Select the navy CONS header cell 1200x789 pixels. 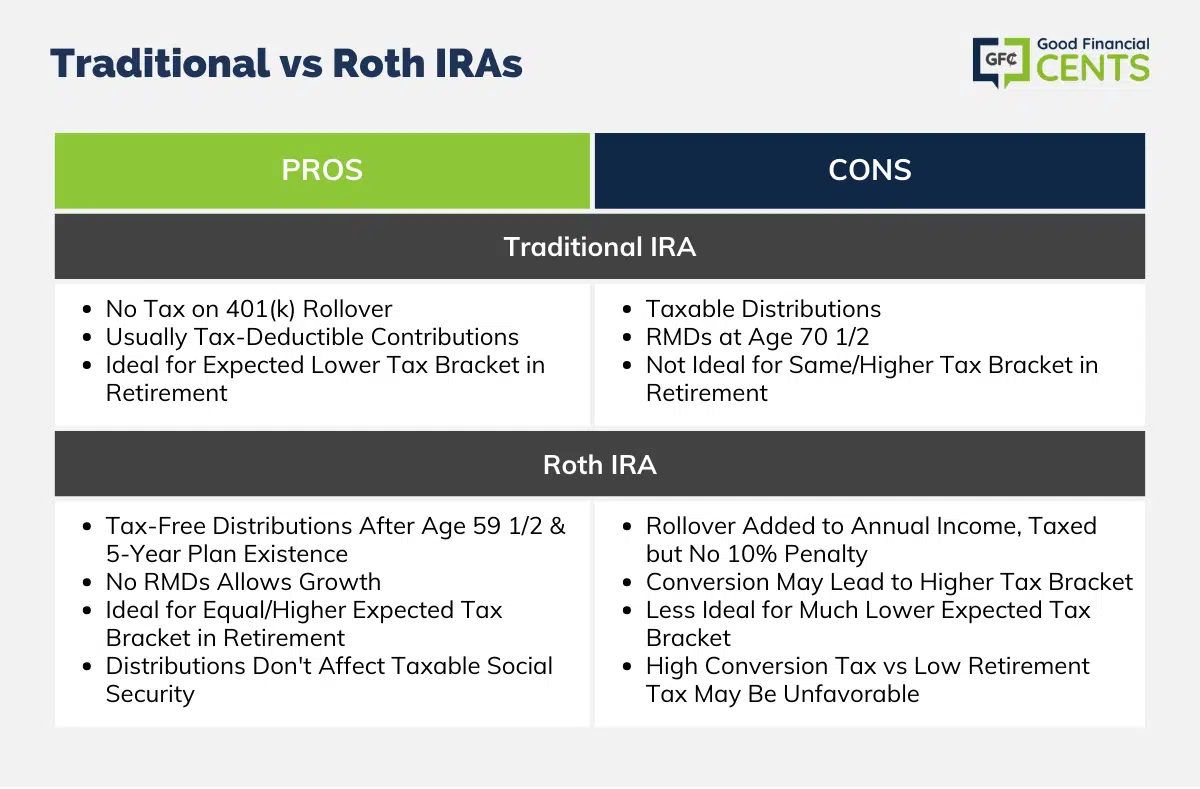[870, 170]
